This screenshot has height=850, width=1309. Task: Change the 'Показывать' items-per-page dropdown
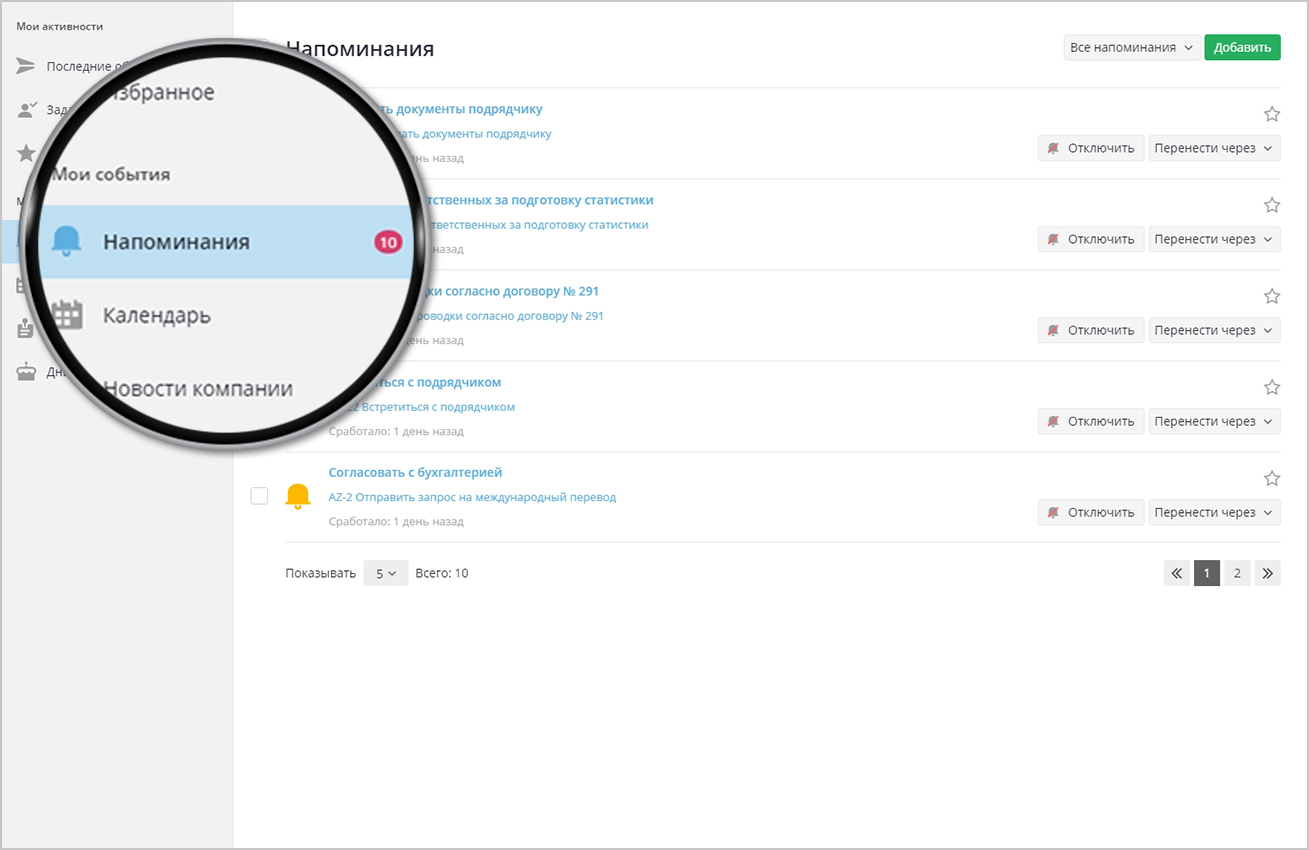tap(386, 573)
